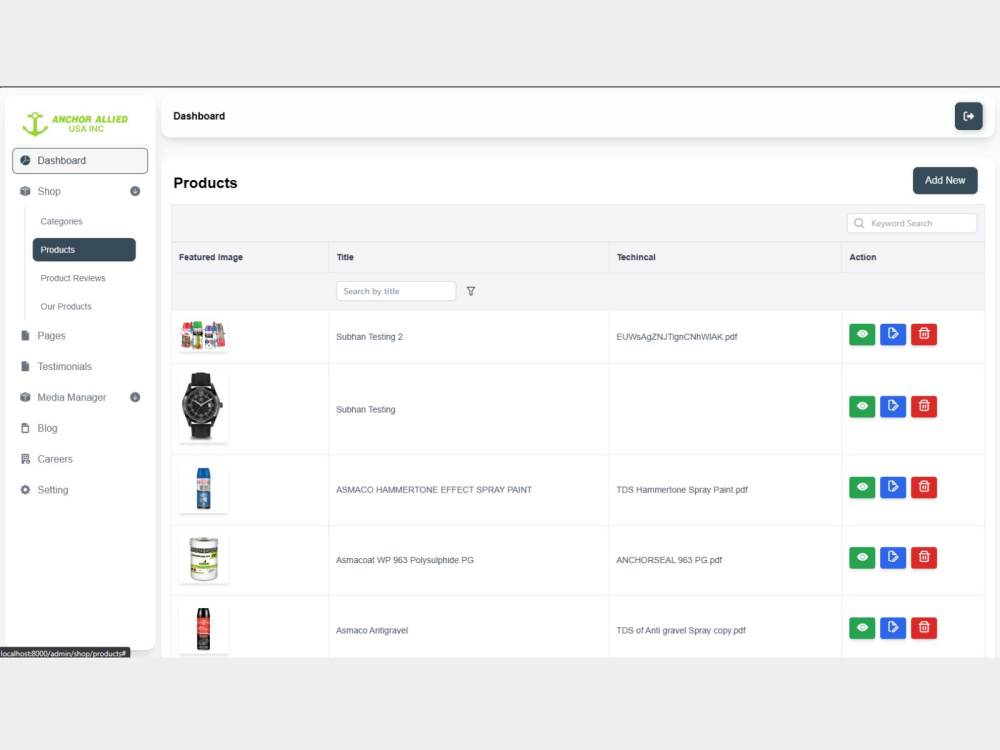Click the Subhan Testing 2 title
The height and width of the screenshot is (750, 1000).
click(369, 337)
